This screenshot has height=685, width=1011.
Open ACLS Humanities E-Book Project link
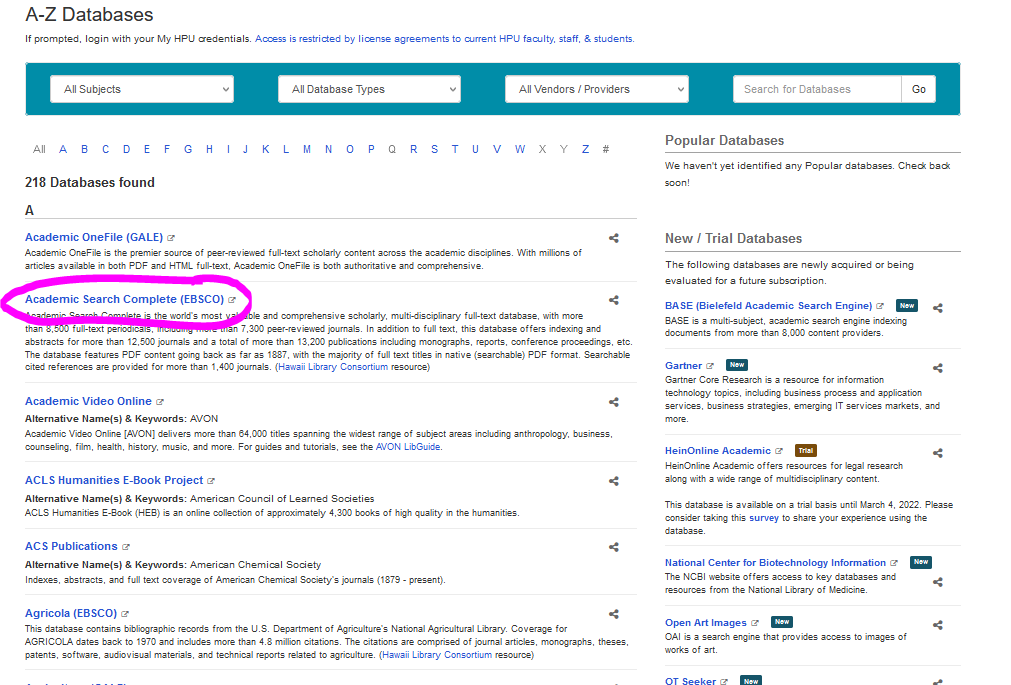coord(114,481)
